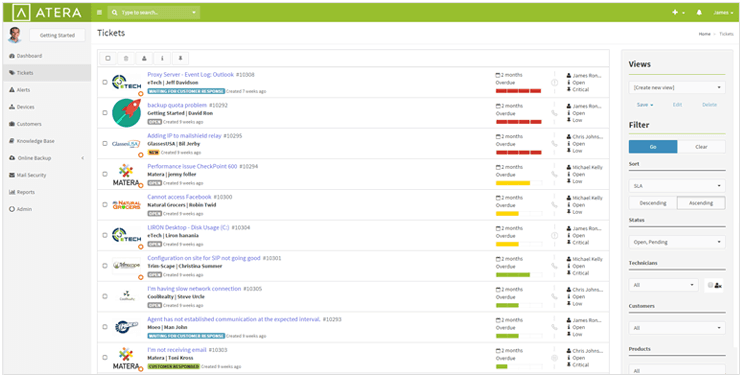Image resolution: width=742 pixels, height=377 pixels.
Task: Check the box for backup quota problem
Action: 105,113
